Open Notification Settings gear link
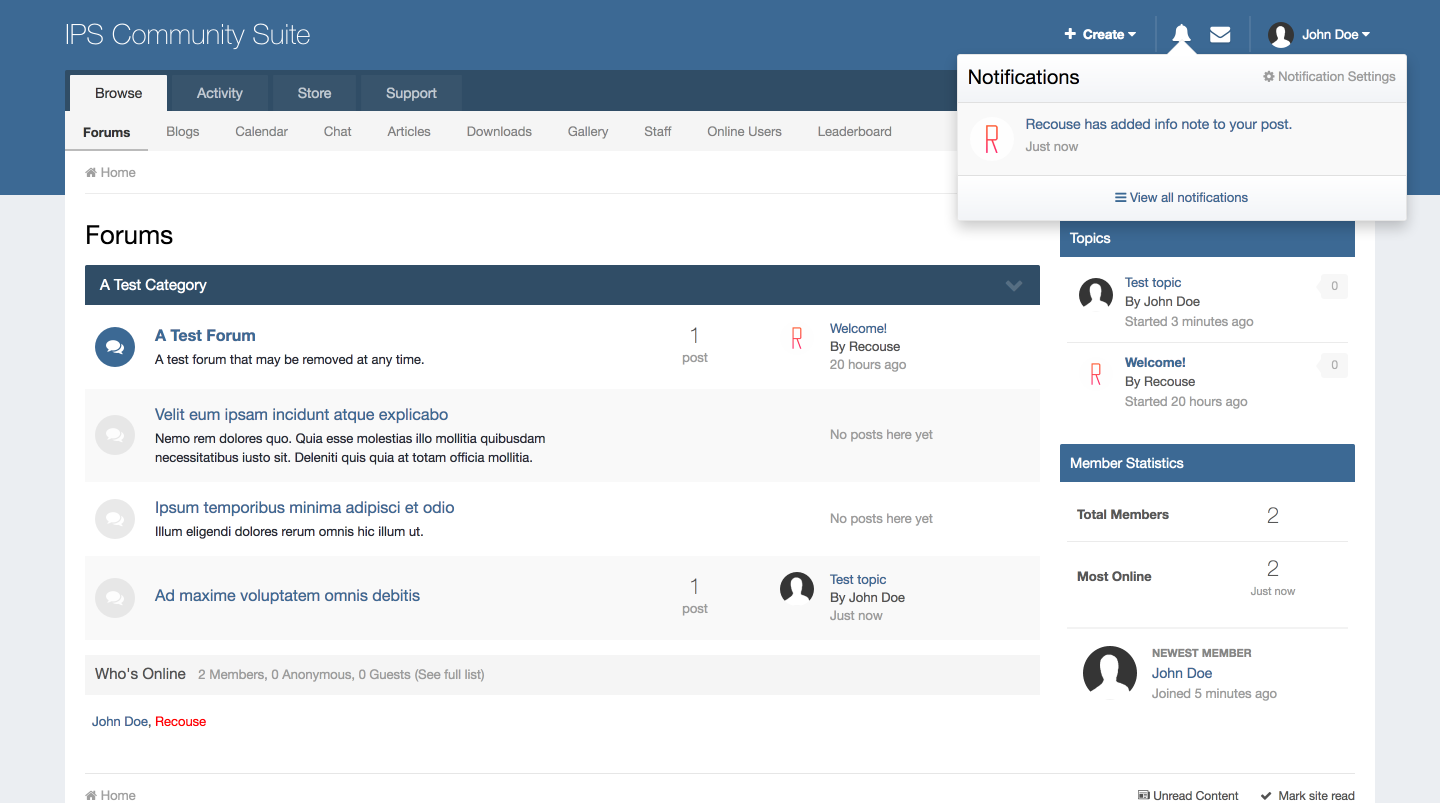This screenshot has width=1440, height=803. tap(1329, 77)
